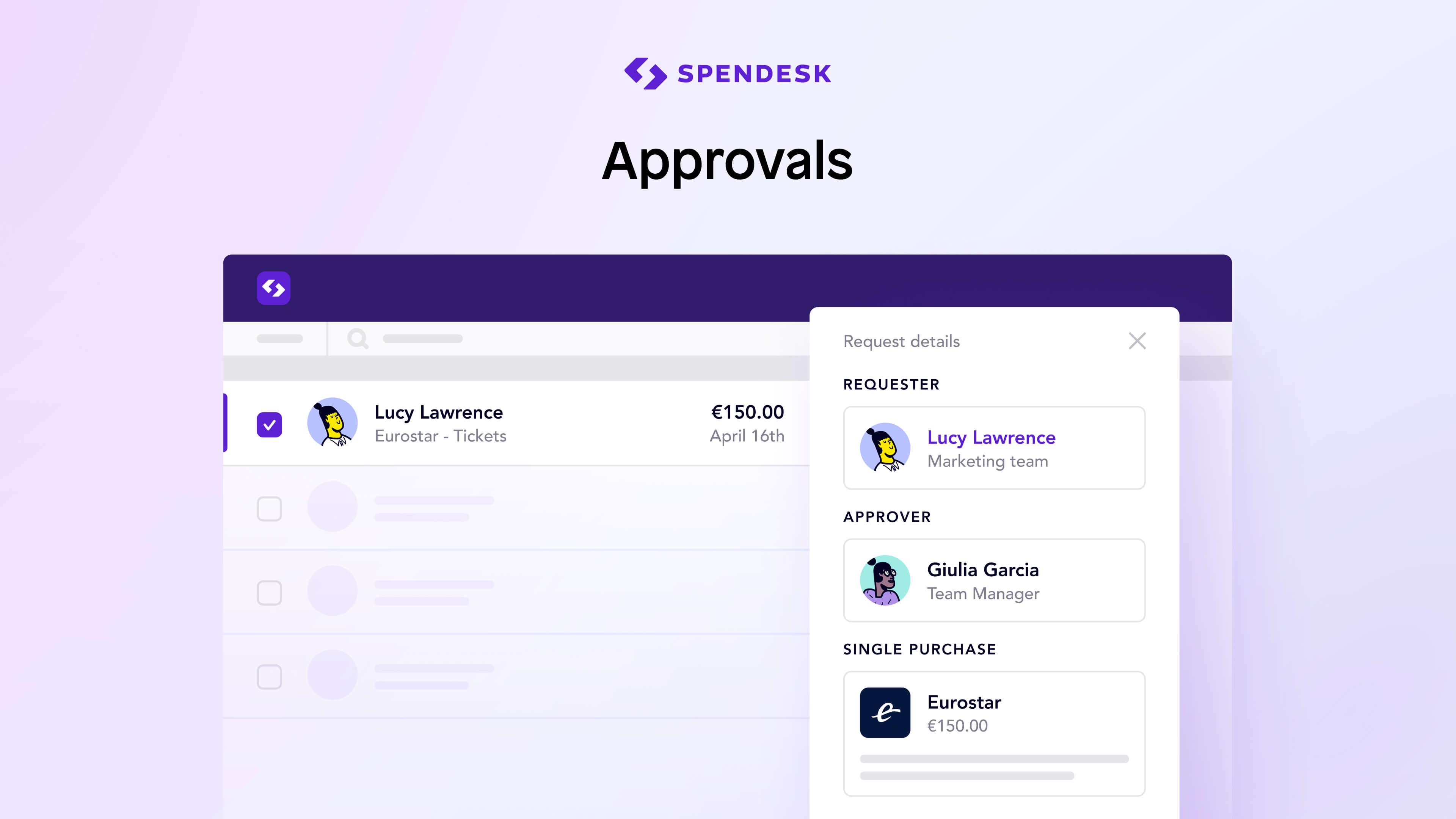
Task: Select the greyed filter button top left
Action: point(280,338)
